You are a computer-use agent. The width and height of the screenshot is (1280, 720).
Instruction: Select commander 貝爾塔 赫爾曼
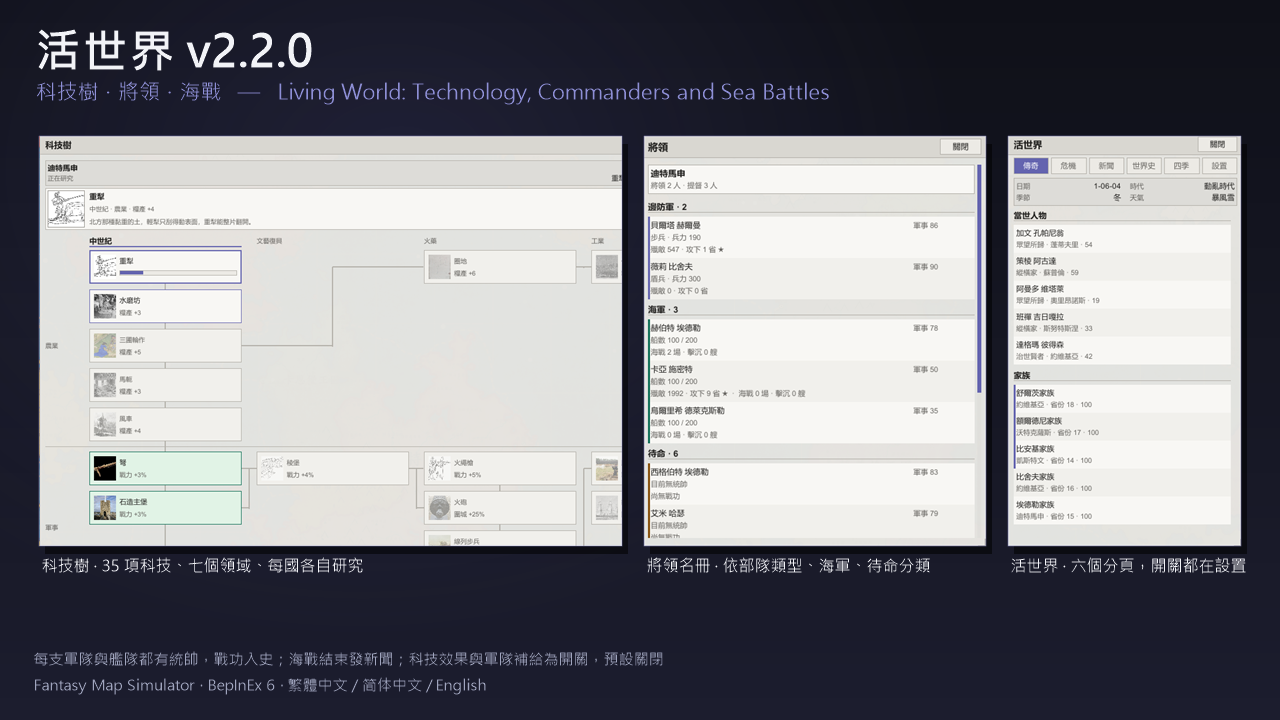point(811,238)
